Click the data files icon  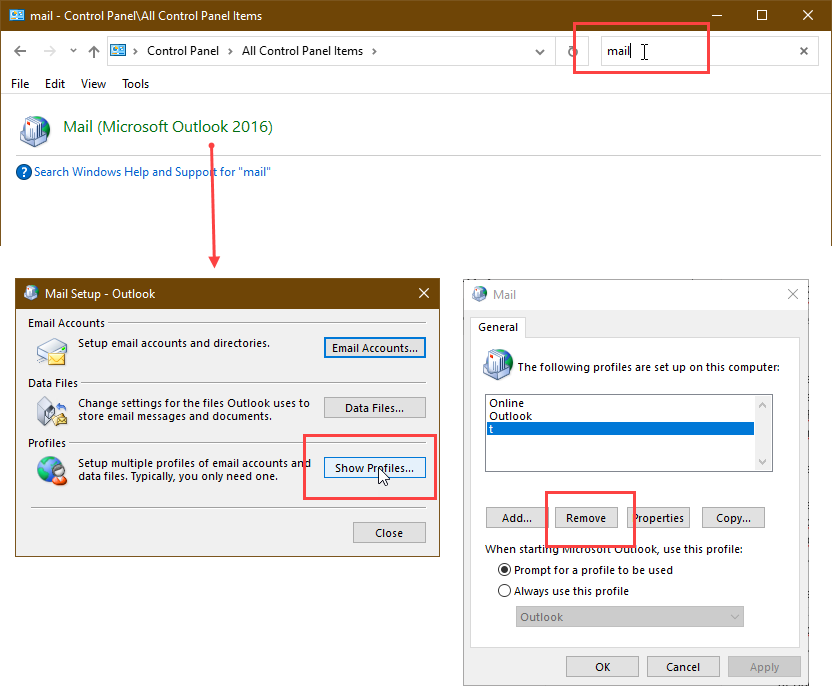pos(52,412)
